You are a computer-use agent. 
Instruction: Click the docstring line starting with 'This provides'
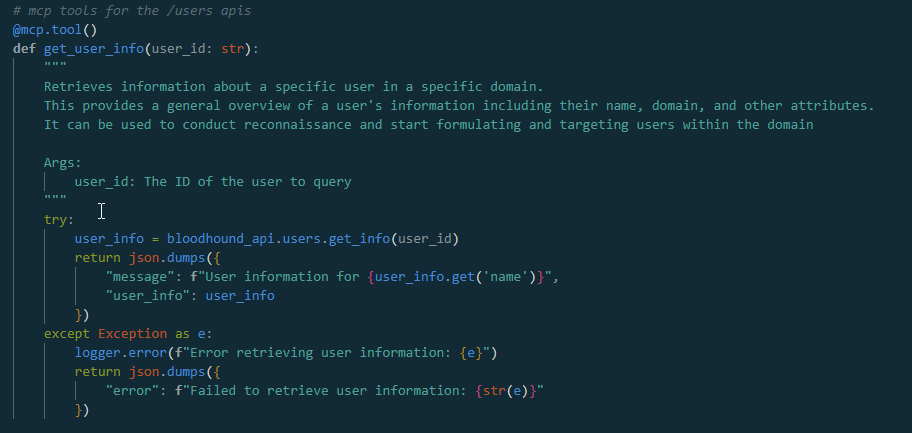click(458, 106)
